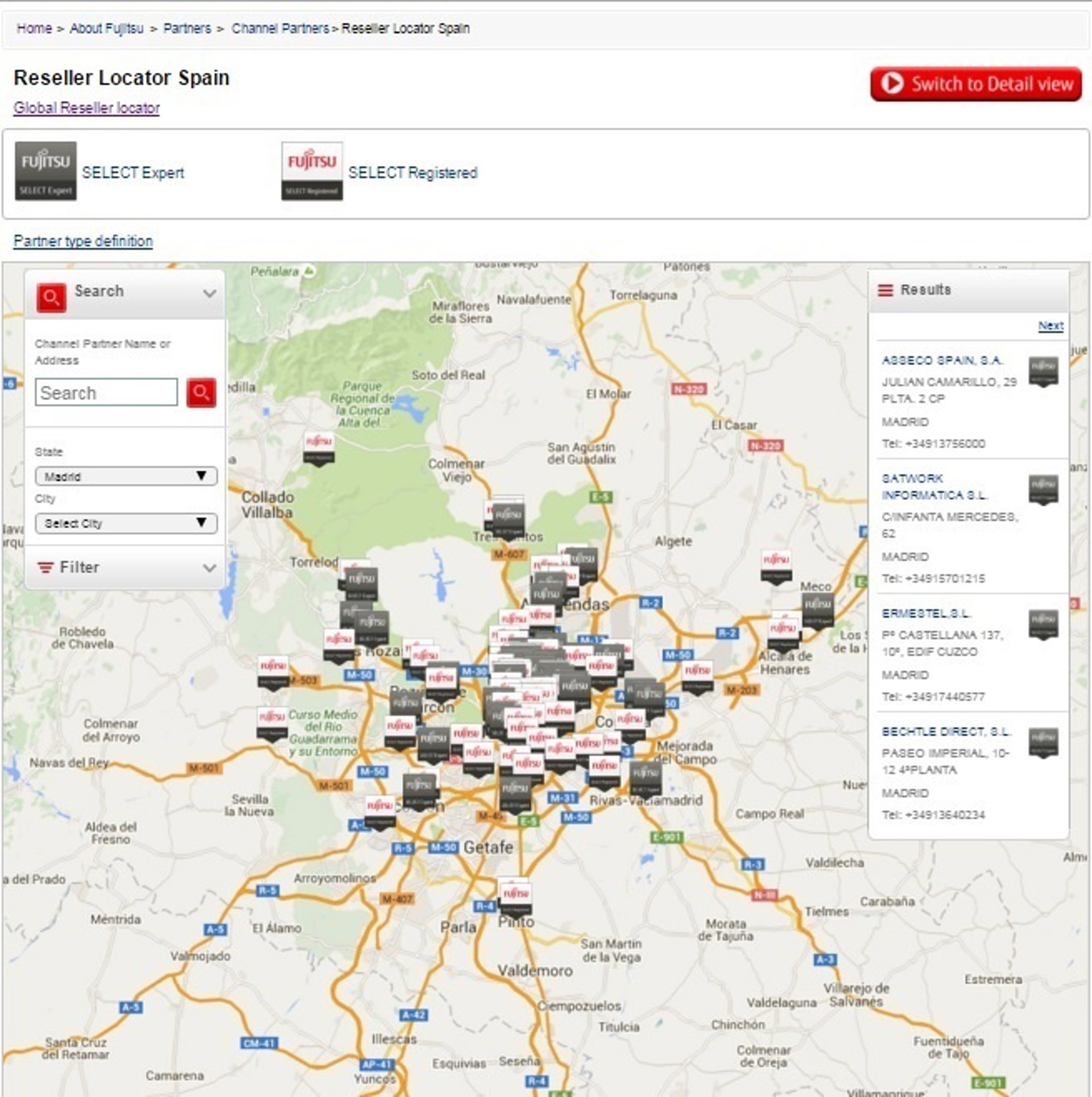The image size is (1092, 1097).
Task: Go to Channel Partners breadcrumb
Action: coord(280,28)
